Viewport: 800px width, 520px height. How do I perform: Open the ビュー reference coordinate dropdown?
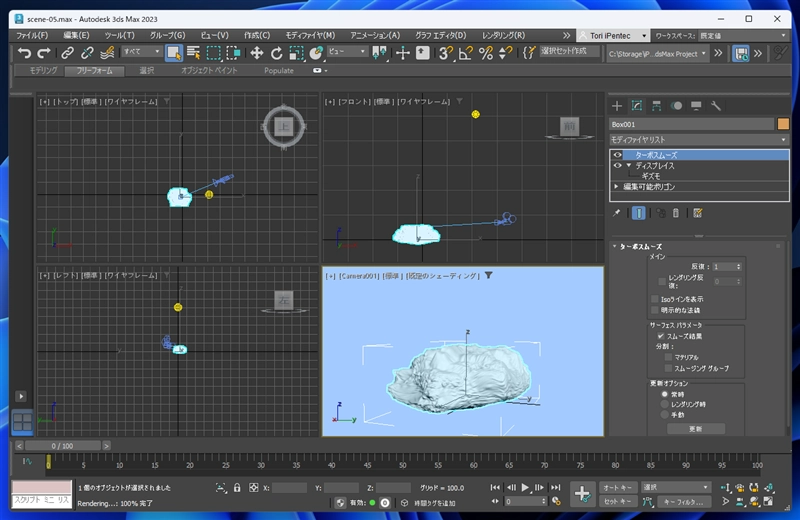tap(347, 52)
